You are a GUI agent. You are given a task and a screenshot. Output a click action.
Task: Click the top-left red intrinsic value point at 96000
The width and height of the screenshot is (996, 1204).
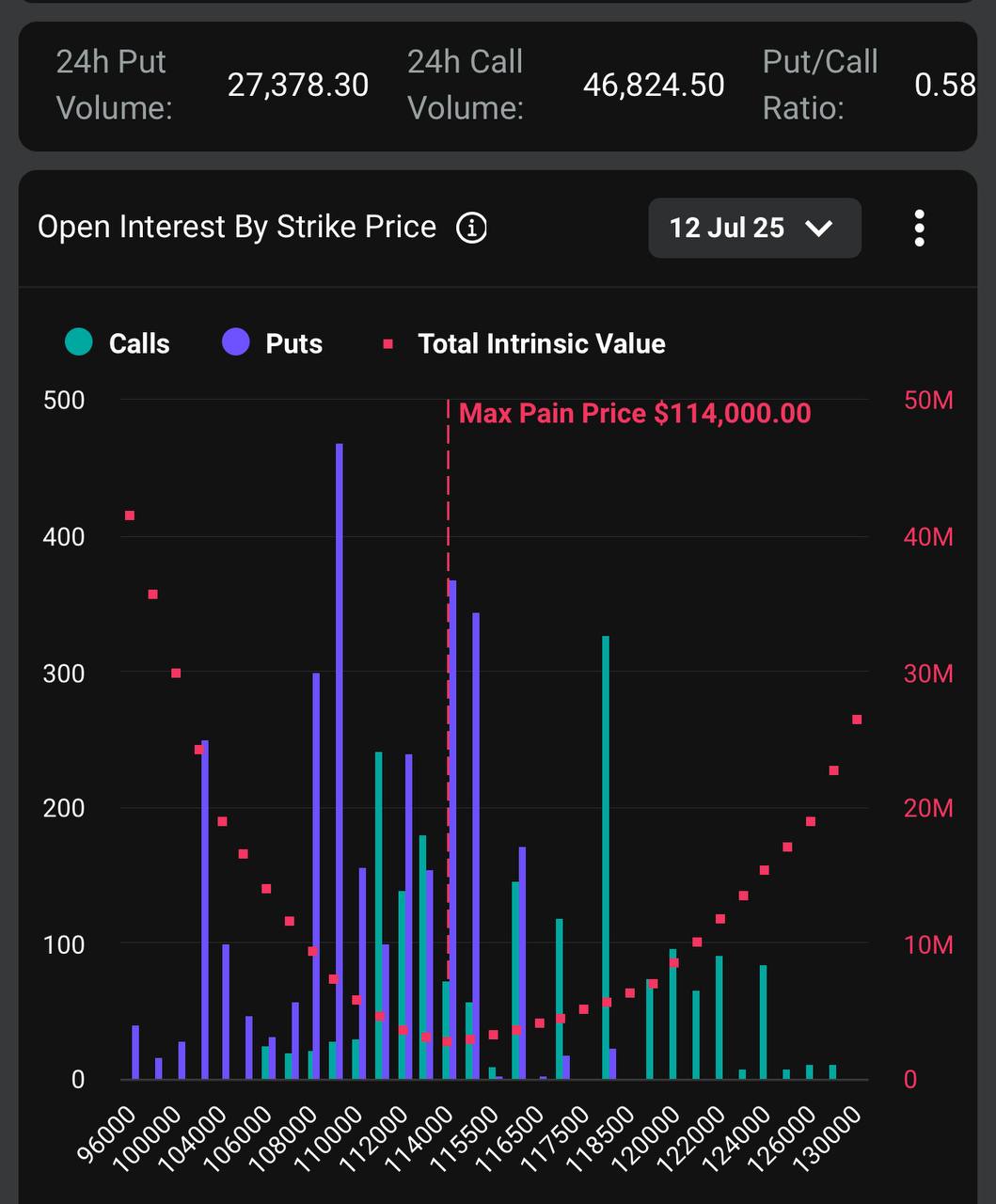(x=130, y=515)
